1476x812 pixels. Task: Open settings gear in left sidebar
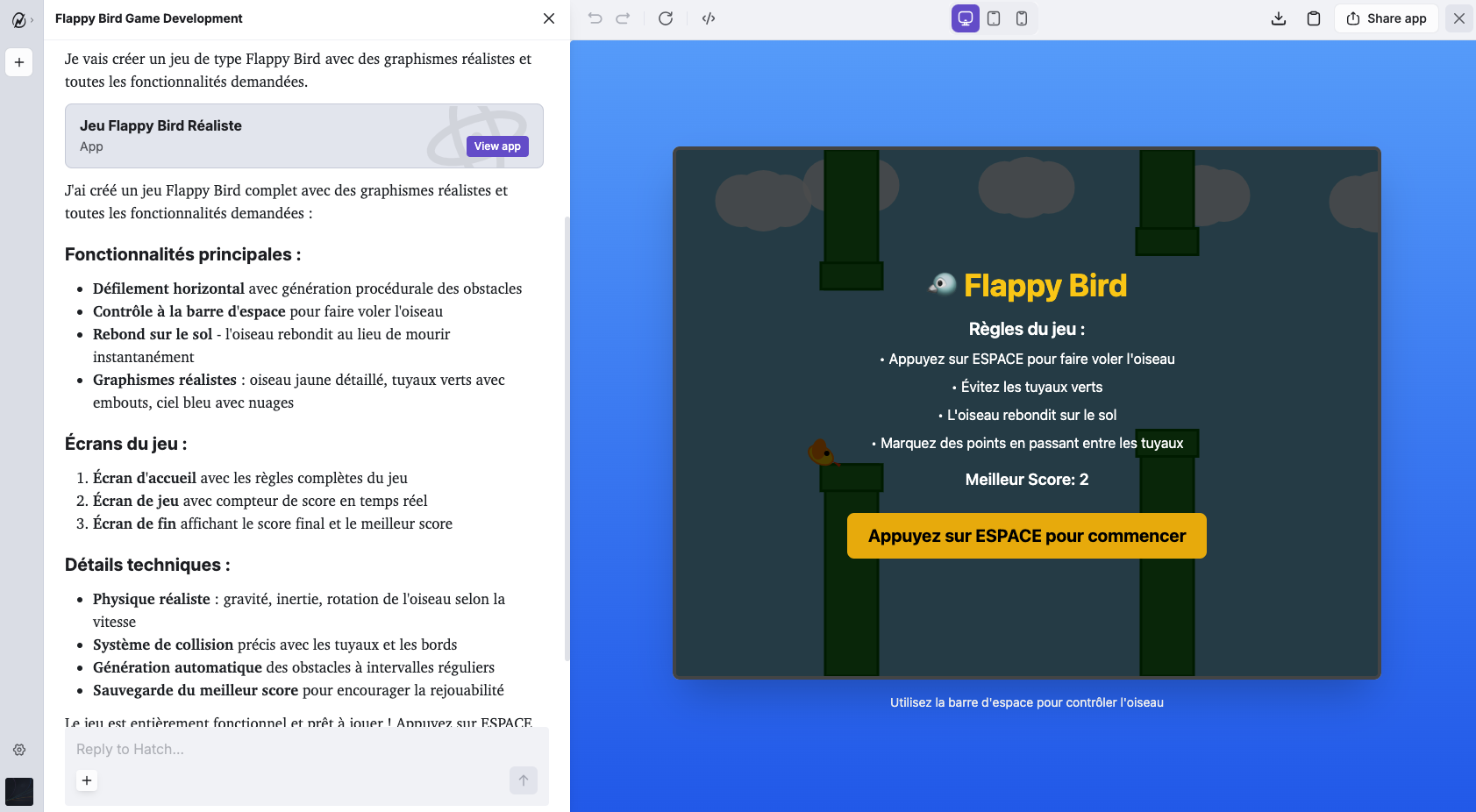19,750
